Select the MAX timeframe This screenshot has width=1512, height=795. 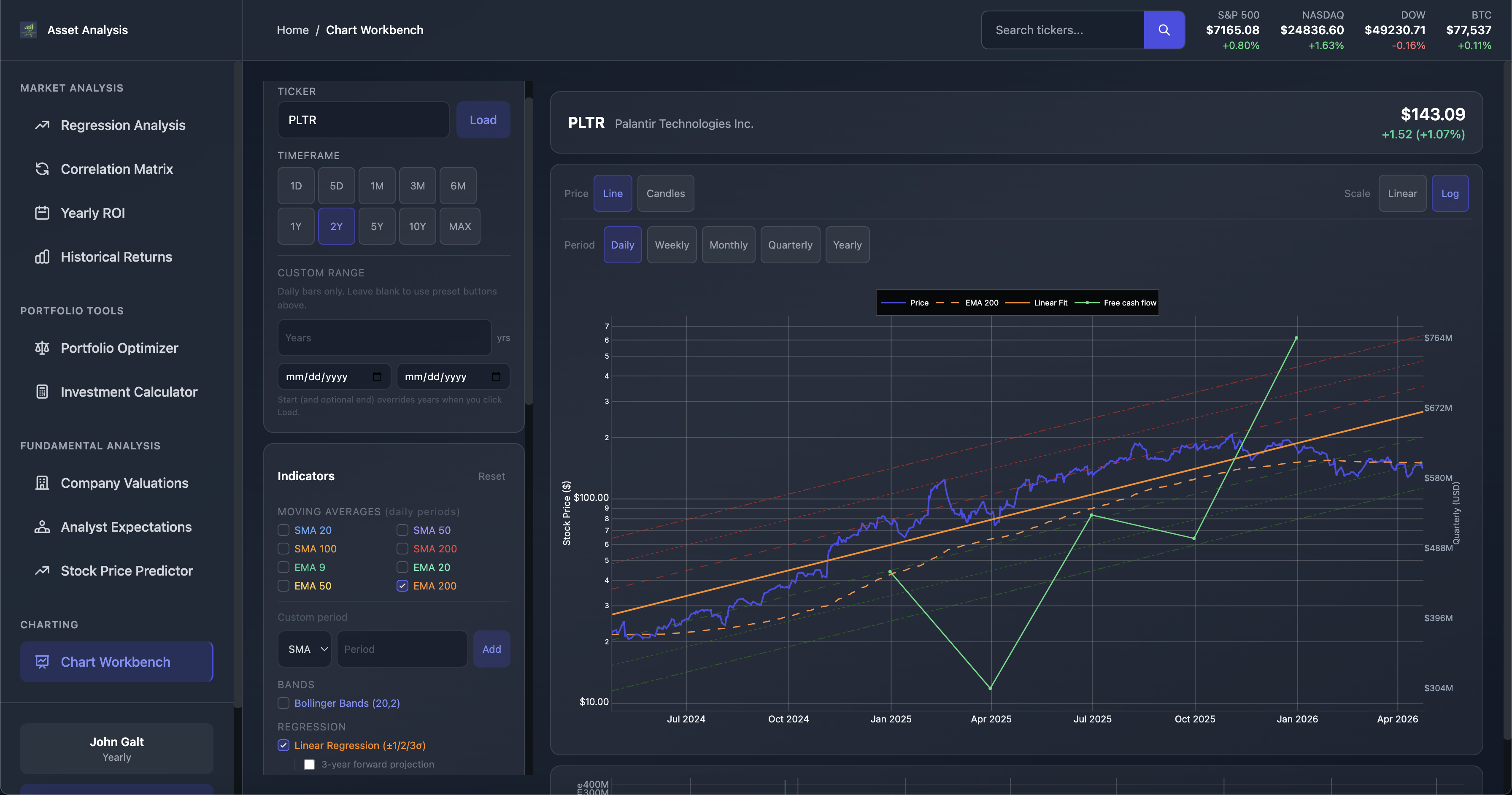pyautogui.click(x=459, y=226)
